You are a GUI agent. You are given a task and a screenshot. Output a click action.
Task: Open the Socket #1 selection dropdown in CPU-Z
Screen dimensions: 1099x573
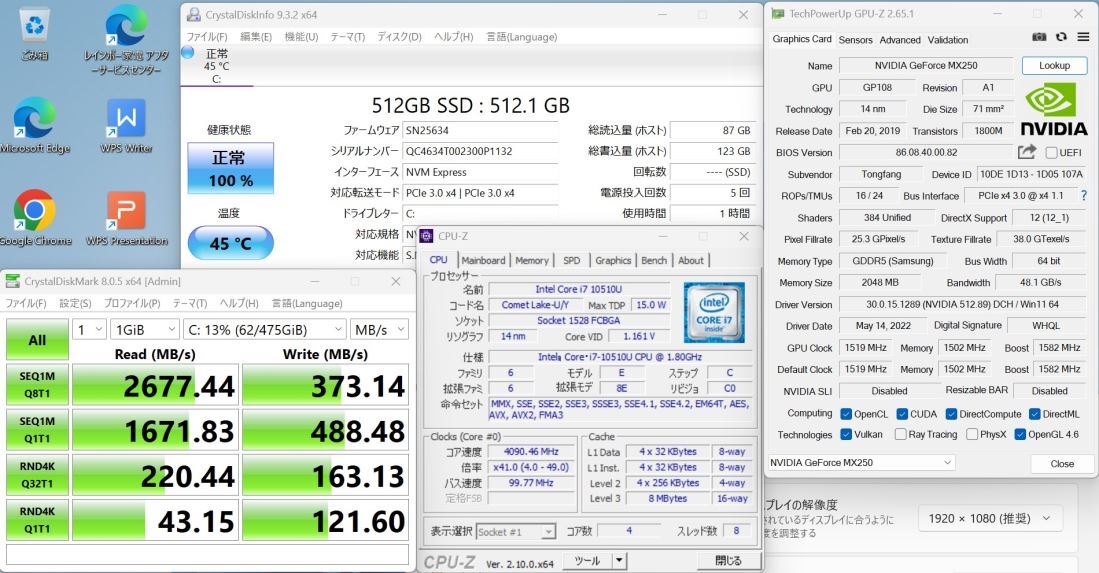[x=515, y=532]
